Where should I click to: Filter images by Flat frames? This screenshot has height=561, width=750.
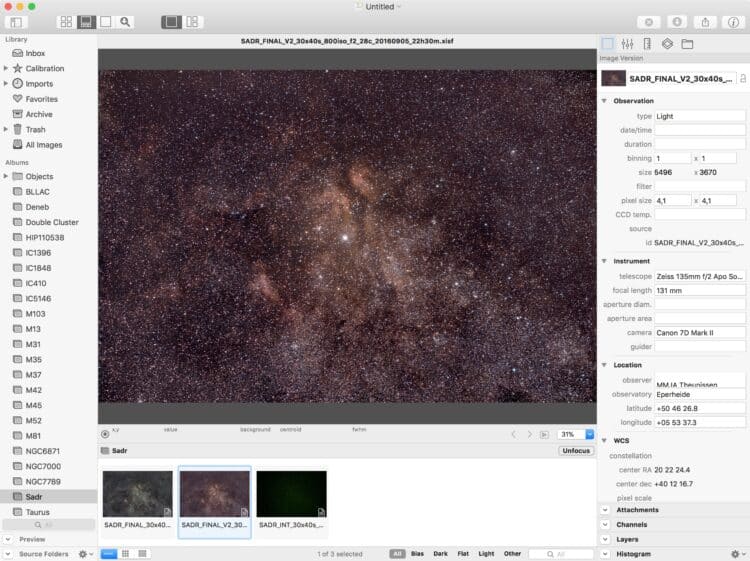tap(463, 553)
